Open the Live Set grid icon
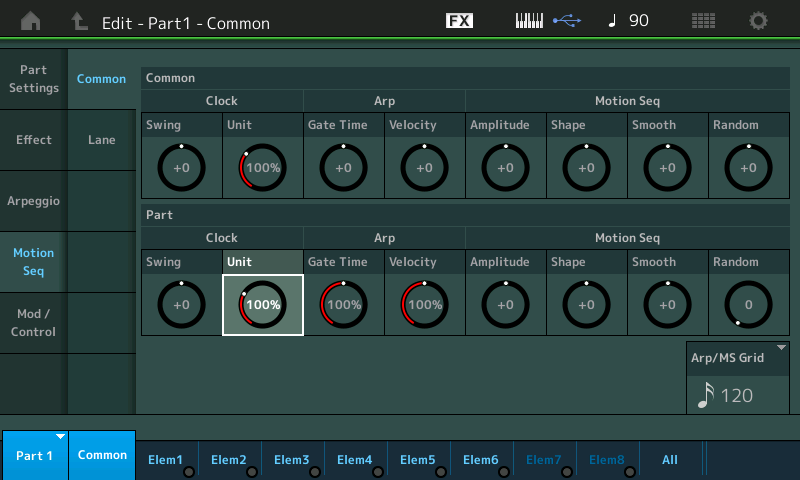 point(703,21)
